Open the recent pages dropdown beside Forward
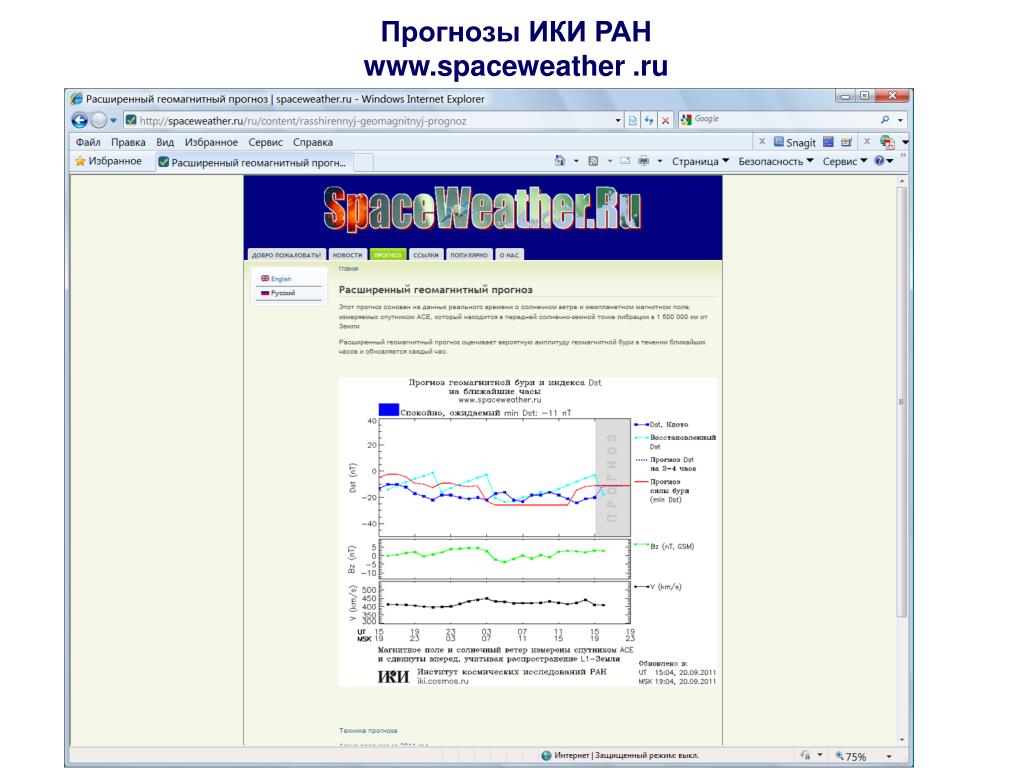Viewport: 1024px width, 768px height. pyautogui.click(x=113, y=121)
